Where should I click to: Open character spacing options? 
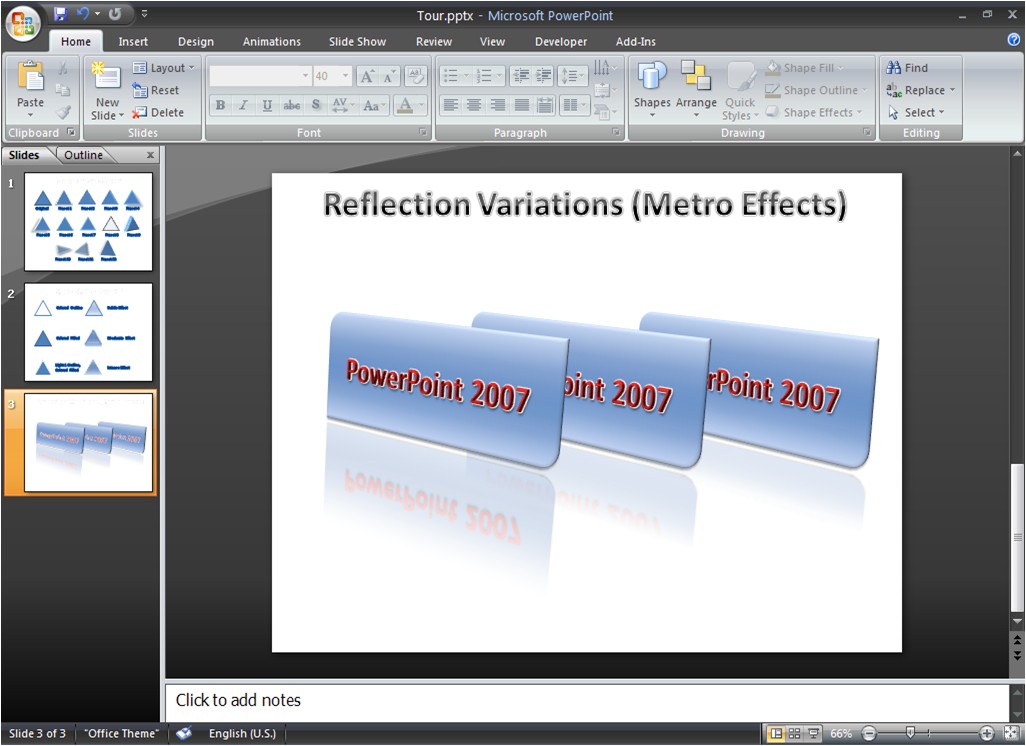(343, 105)
